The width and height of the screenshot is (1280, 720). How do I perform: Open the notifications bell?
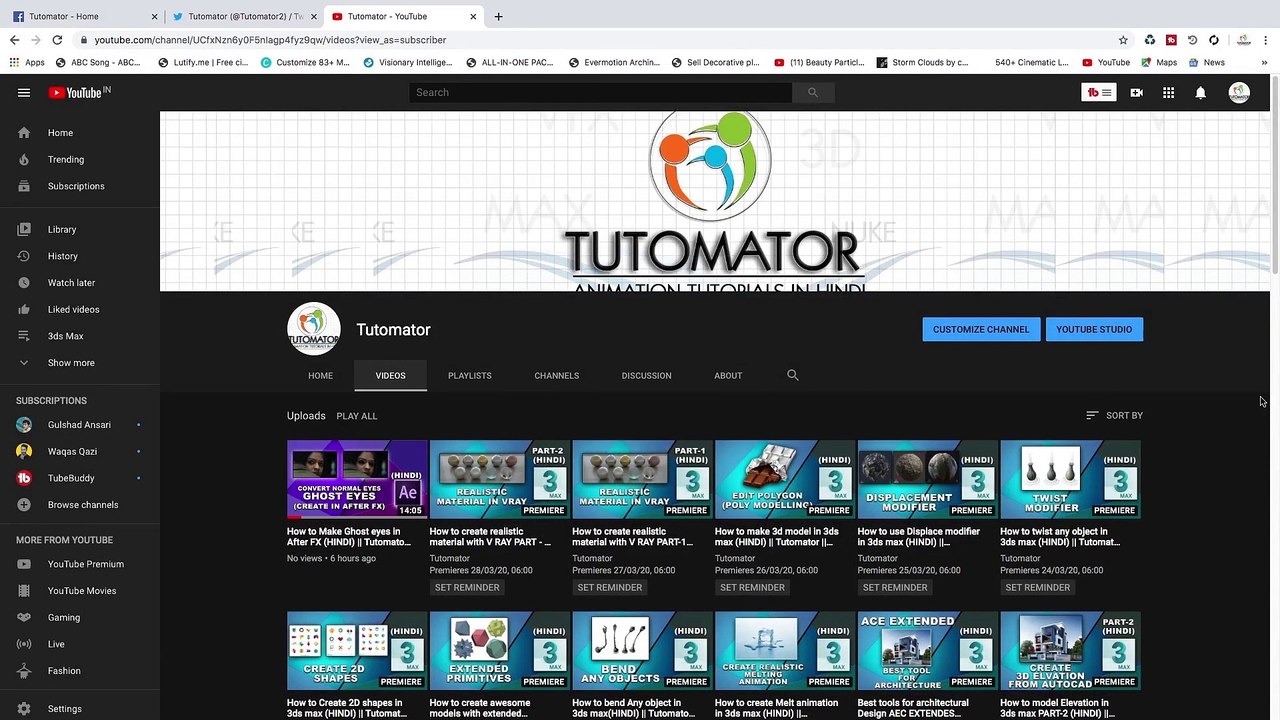tap(1200, 93)
